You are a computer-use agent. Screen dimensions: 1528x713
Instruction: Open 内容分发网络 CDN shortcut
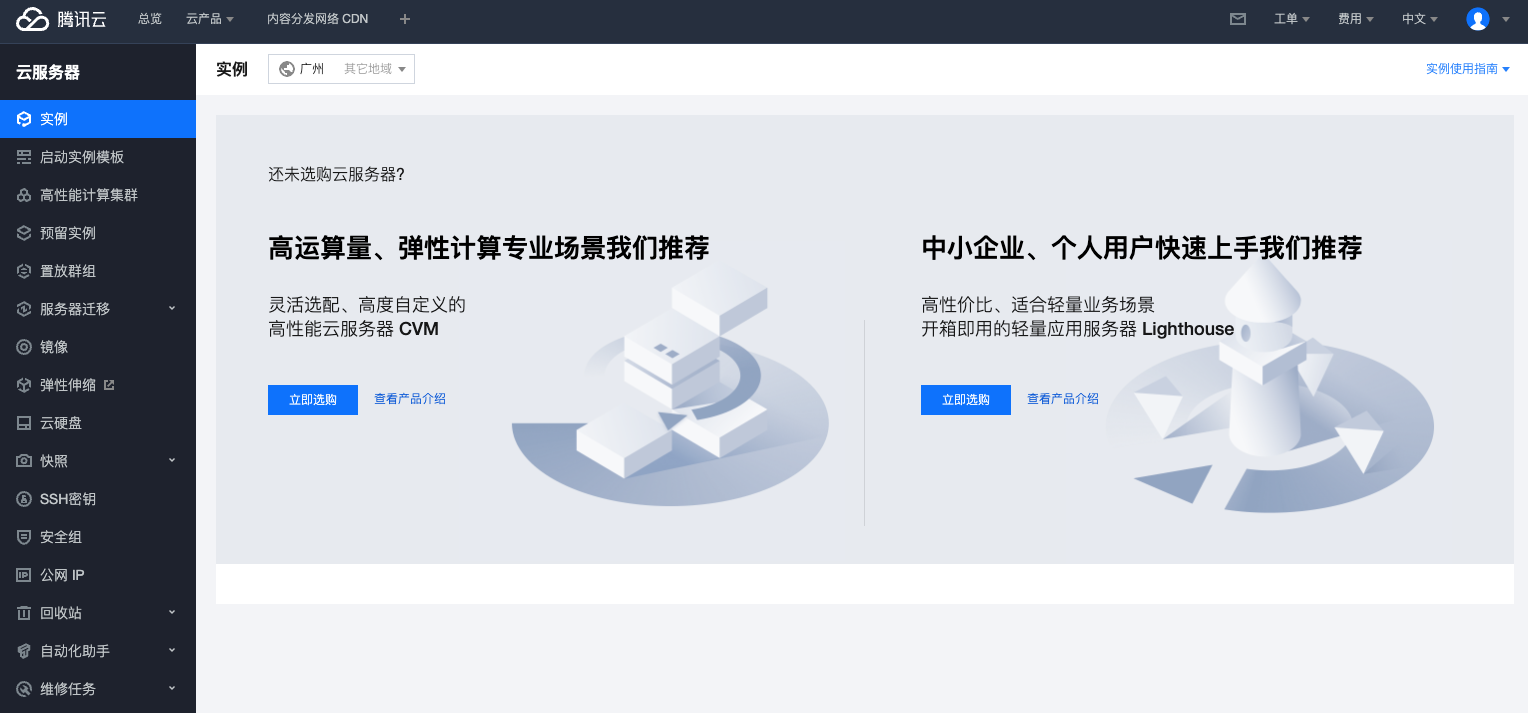tap(318, 19)
